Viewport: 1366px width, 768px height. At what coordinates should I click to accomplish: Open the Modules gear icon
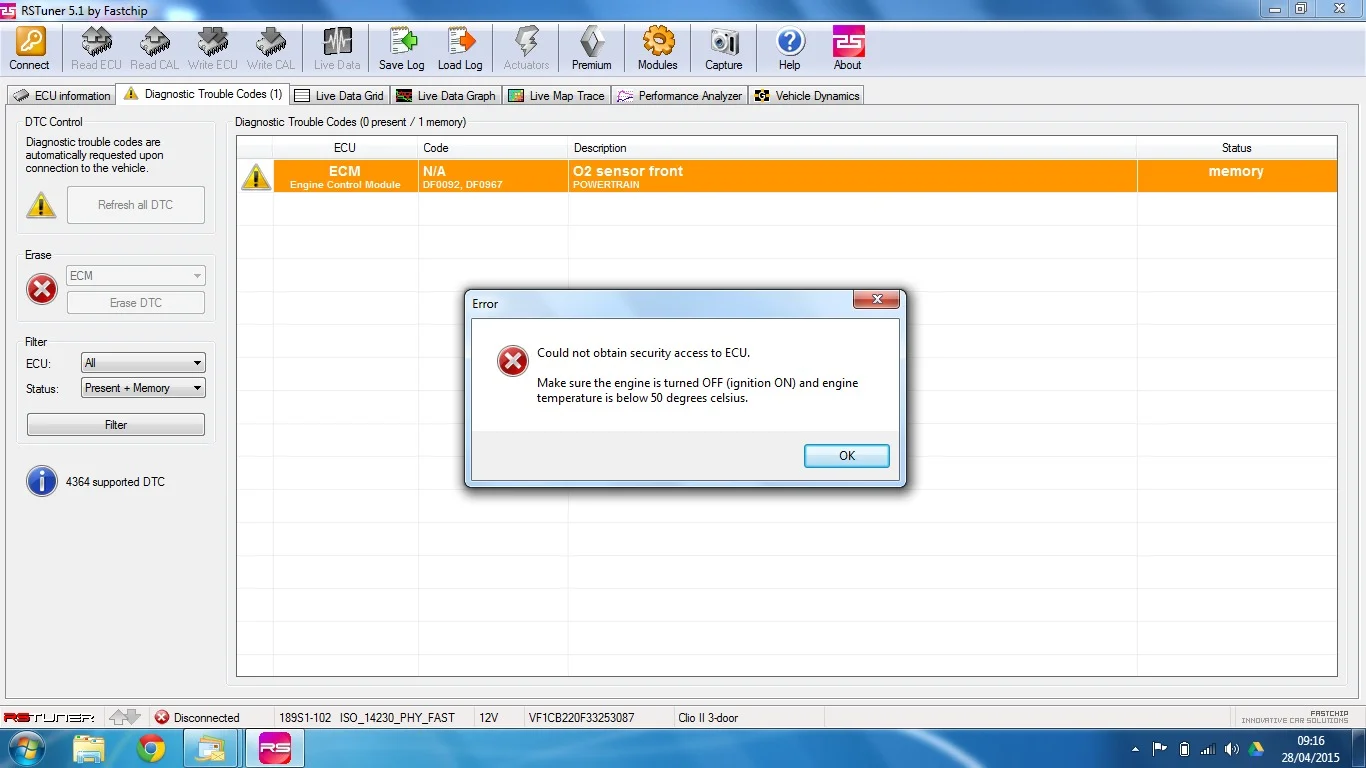tap(658, 41)
